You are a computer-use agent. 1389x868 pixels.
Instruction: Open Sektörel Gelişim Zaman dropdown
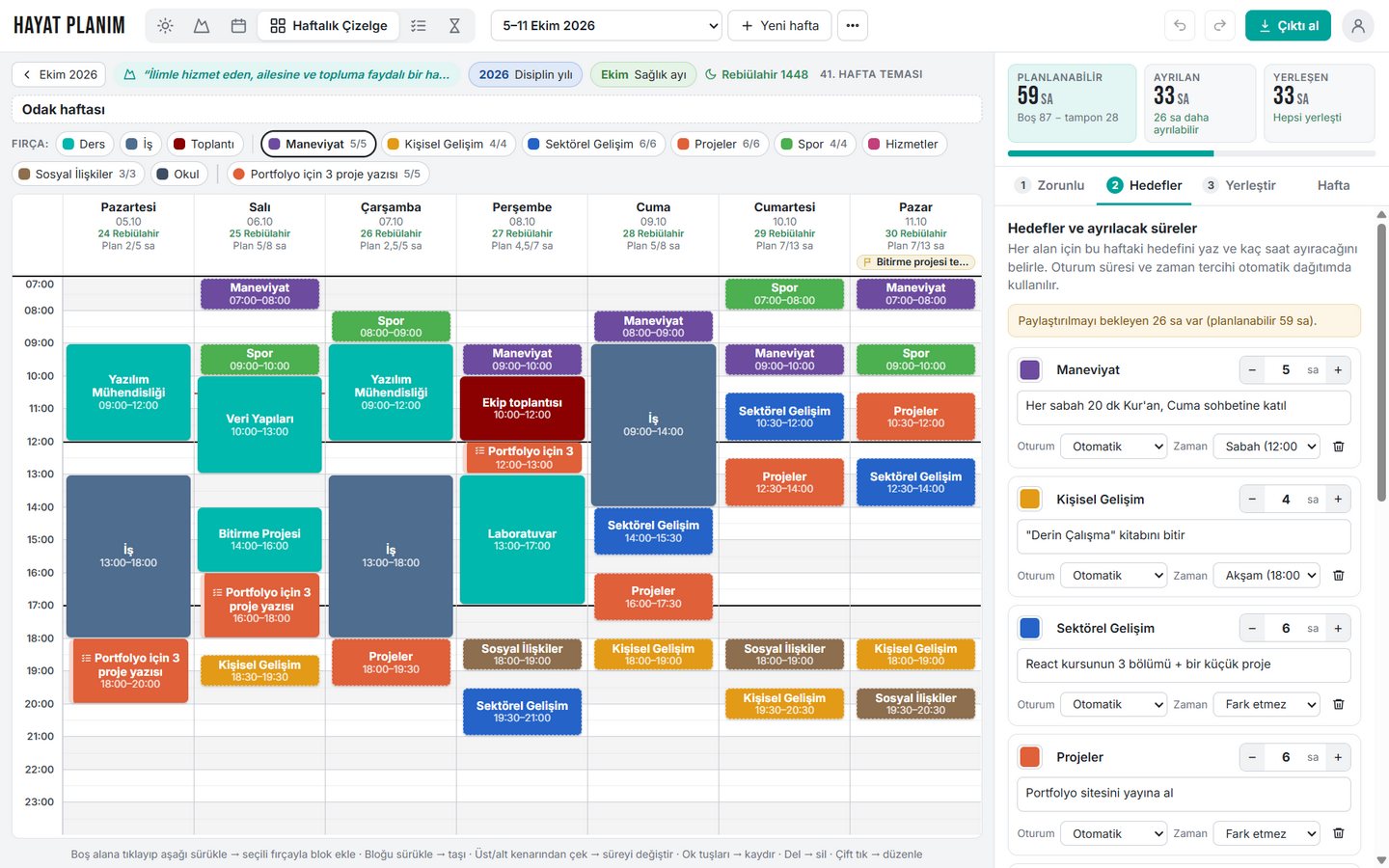[x=1266, y=705]
